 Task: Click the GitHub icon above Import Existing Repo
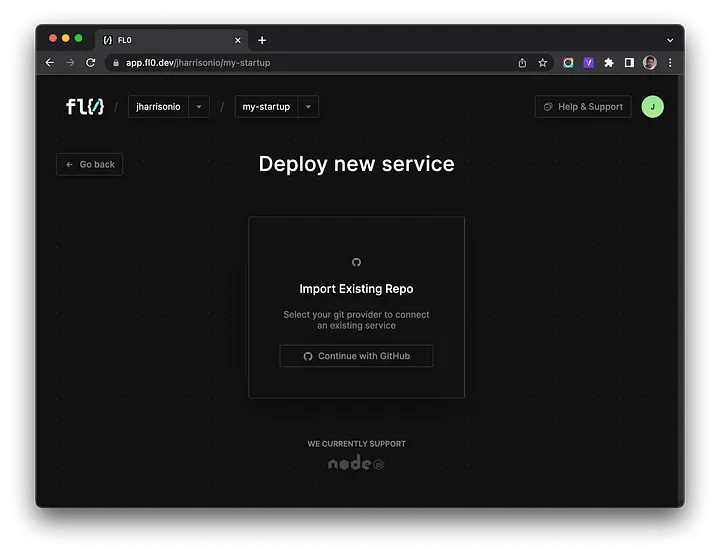[356, 262]
